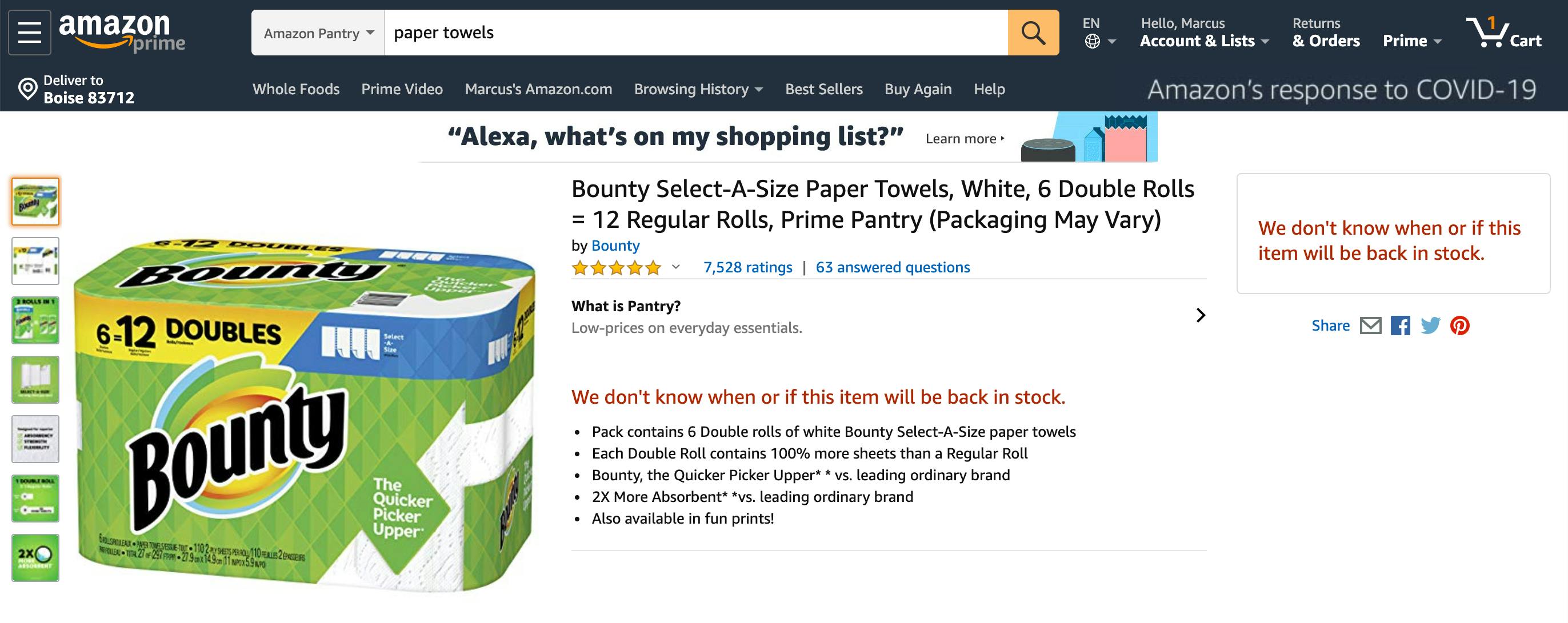Click the orange search magnifier button
The image size is (1568, 623).
click(1033, 33)
